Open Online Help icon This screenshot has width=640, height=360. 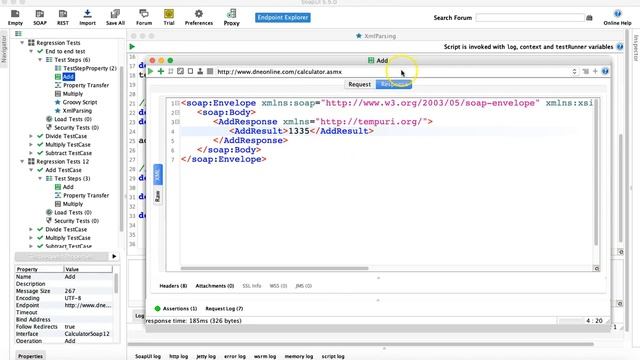tap(617, 18)
